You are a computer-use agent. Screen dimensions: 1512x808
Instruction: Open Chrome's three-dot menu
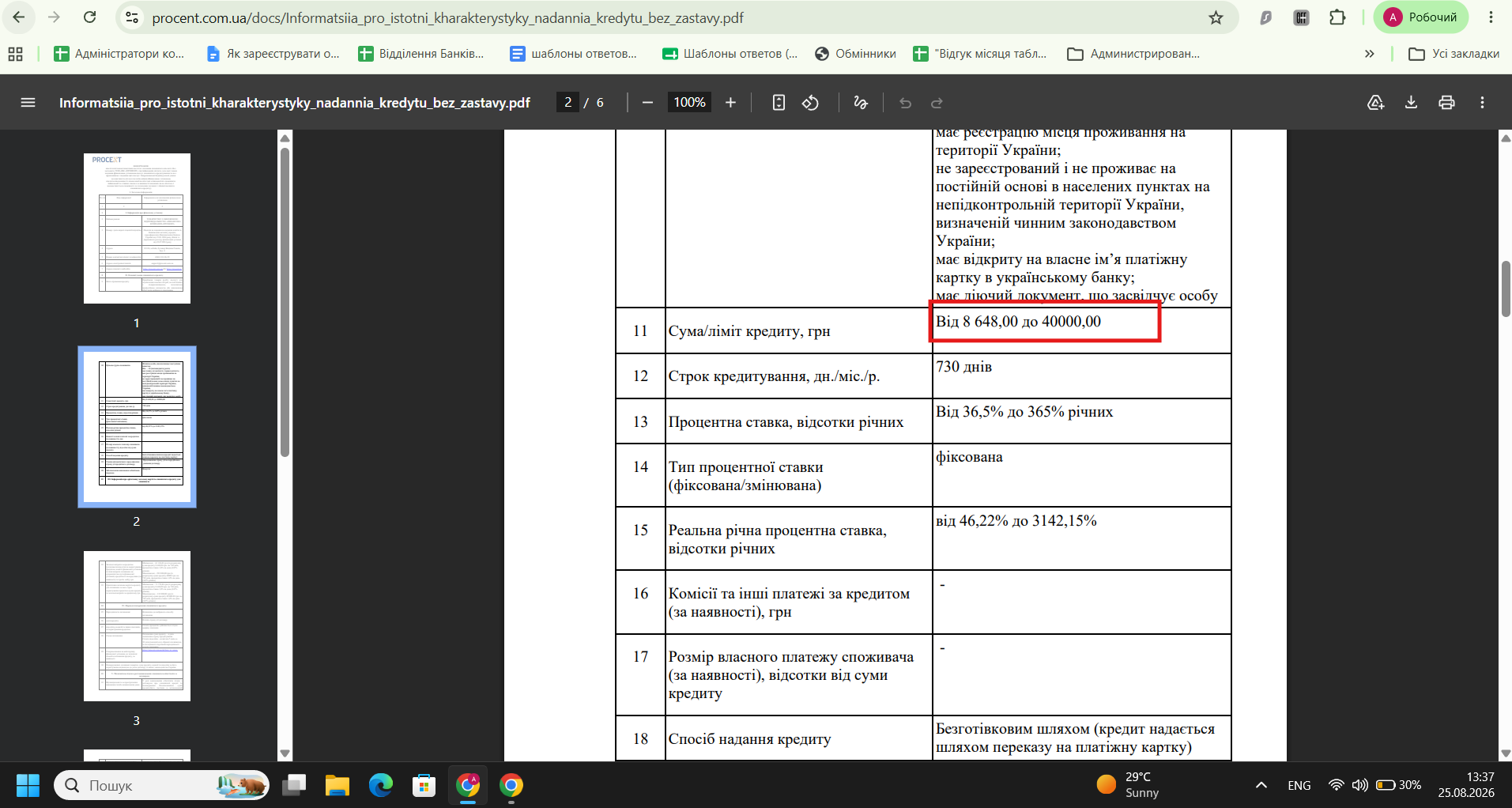[x=1491, y=17]
